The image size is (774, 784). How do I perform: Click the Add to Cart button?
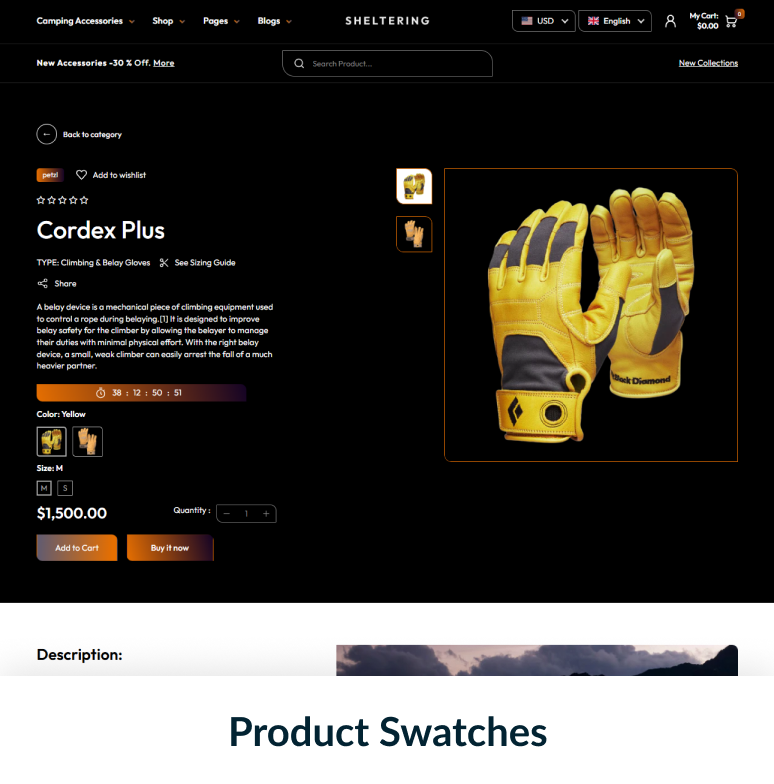pos(77,548)
